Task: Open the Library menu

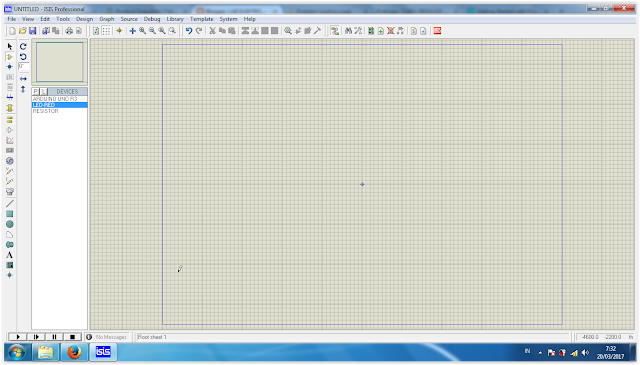Action: tap(175, 19)
